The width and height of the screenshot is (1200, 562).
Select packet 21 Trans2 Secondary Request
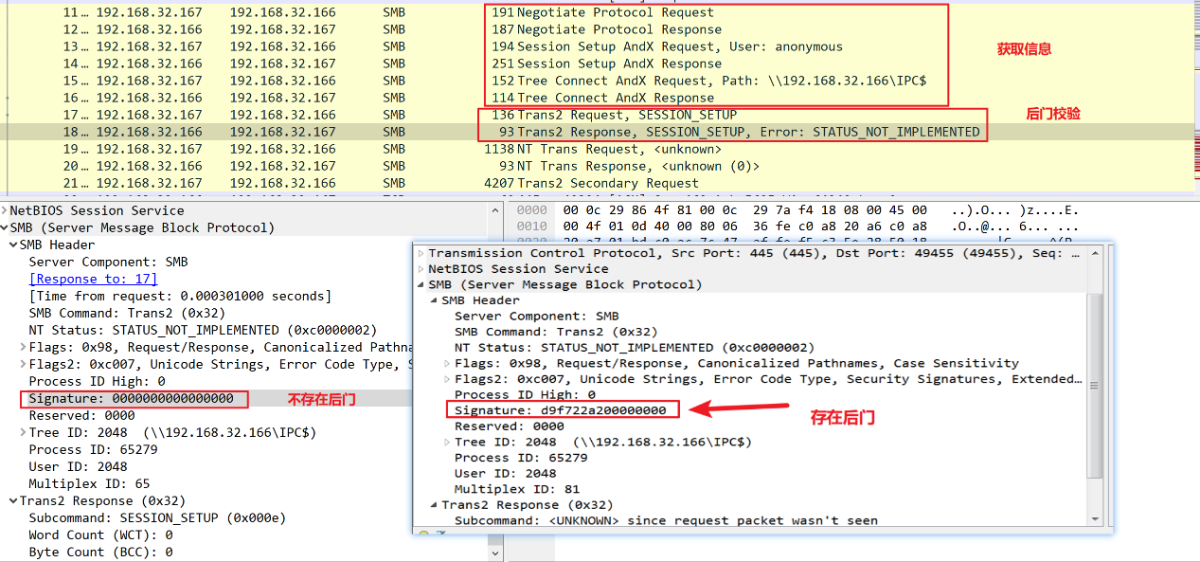pyautogui.click(x=600, y=183)
